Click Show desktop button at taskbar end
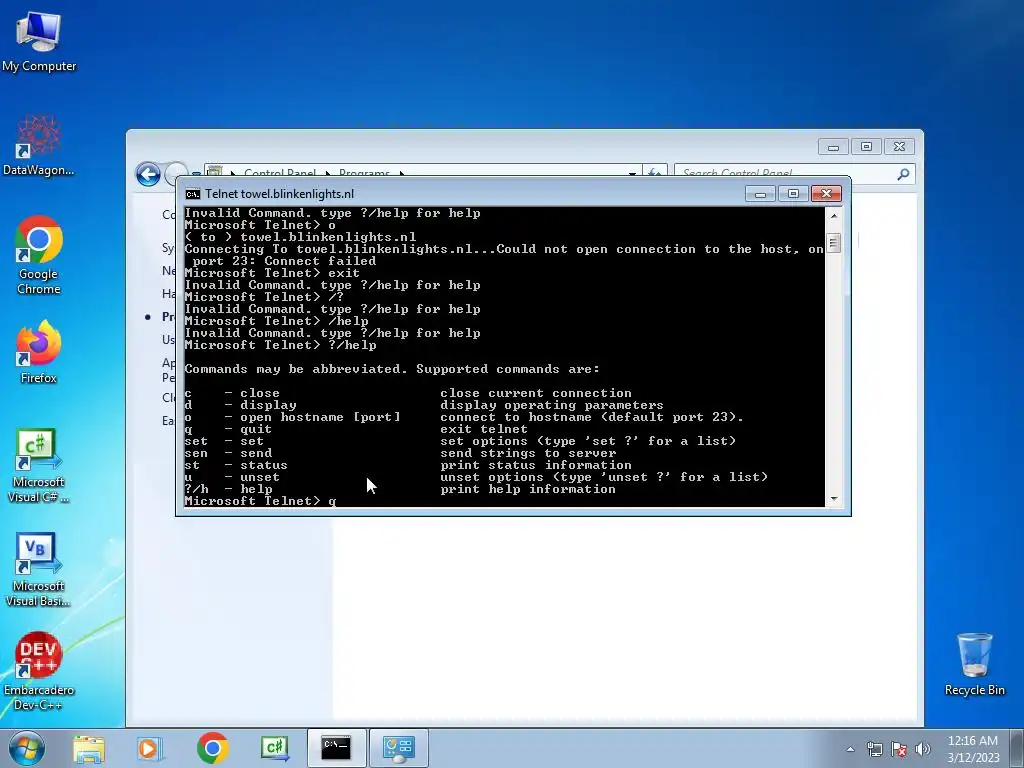This screenshot has width=1024, height=768. [1017, 748]
